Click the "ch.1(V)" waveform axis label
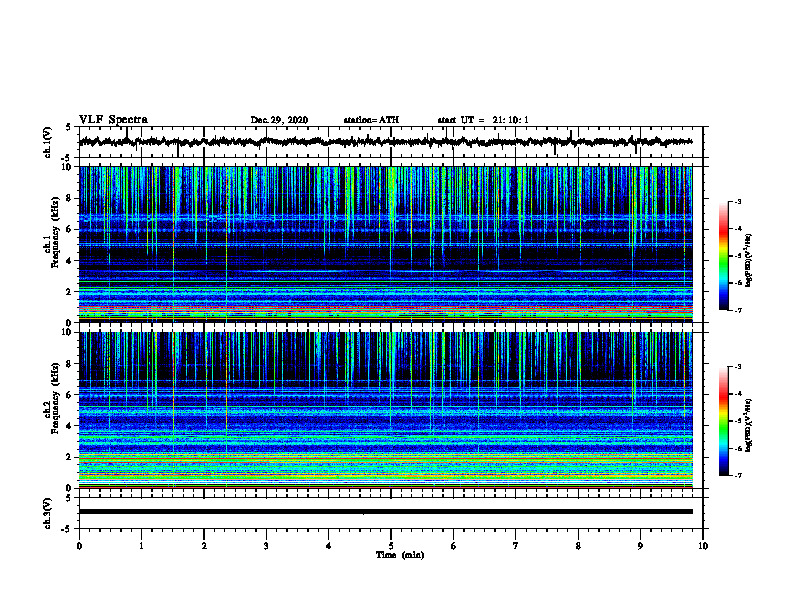The height and width of the screenshot is (612, 792). 47,142
